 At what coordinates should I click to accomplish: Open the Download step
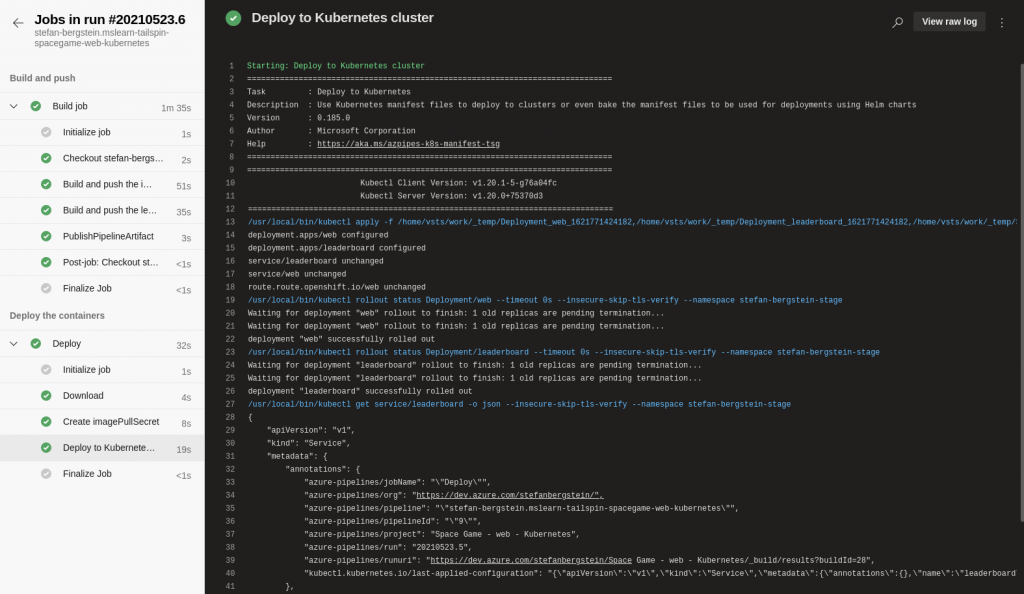[x=102, y=396]
